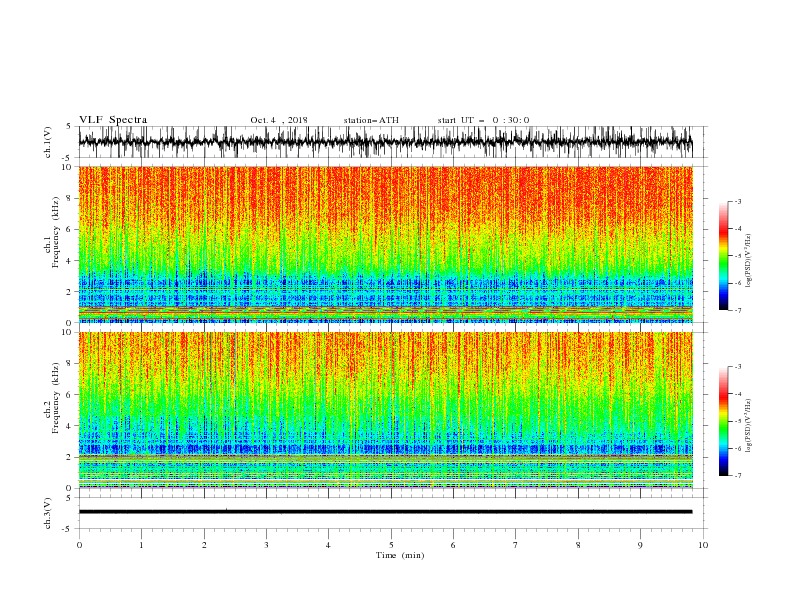Click time axis tick label "0"
This screenshot has height=612, width=792.
point(79,545)
